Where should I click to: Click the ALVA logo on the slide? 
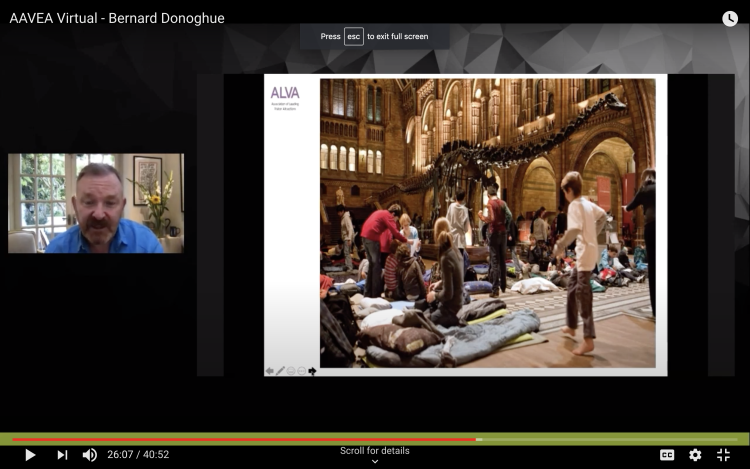click(x=285, y=93)
